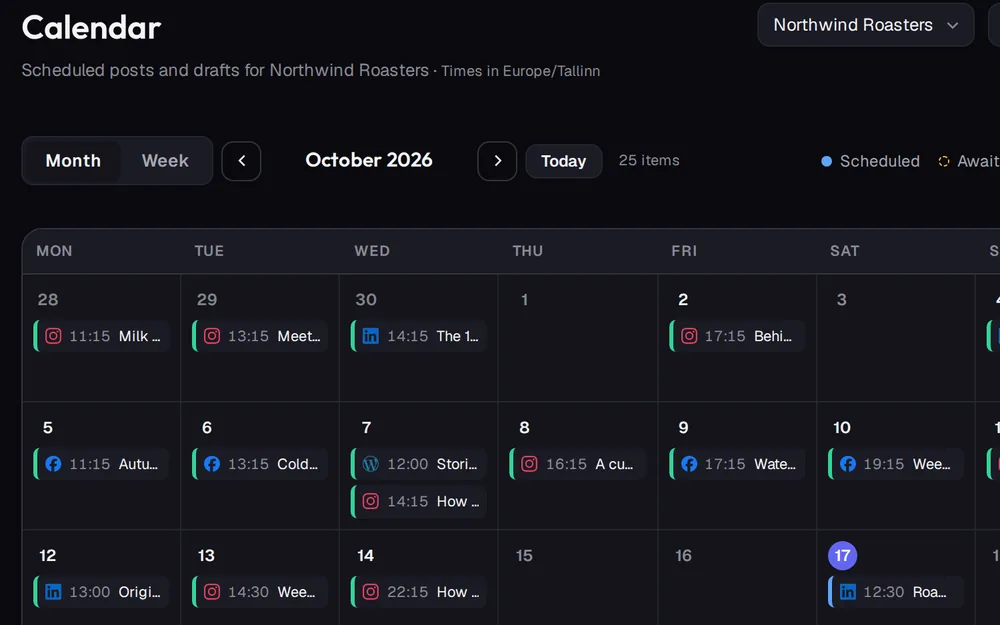Open the 13:15 Cold post on October 6

pos(260,464)
